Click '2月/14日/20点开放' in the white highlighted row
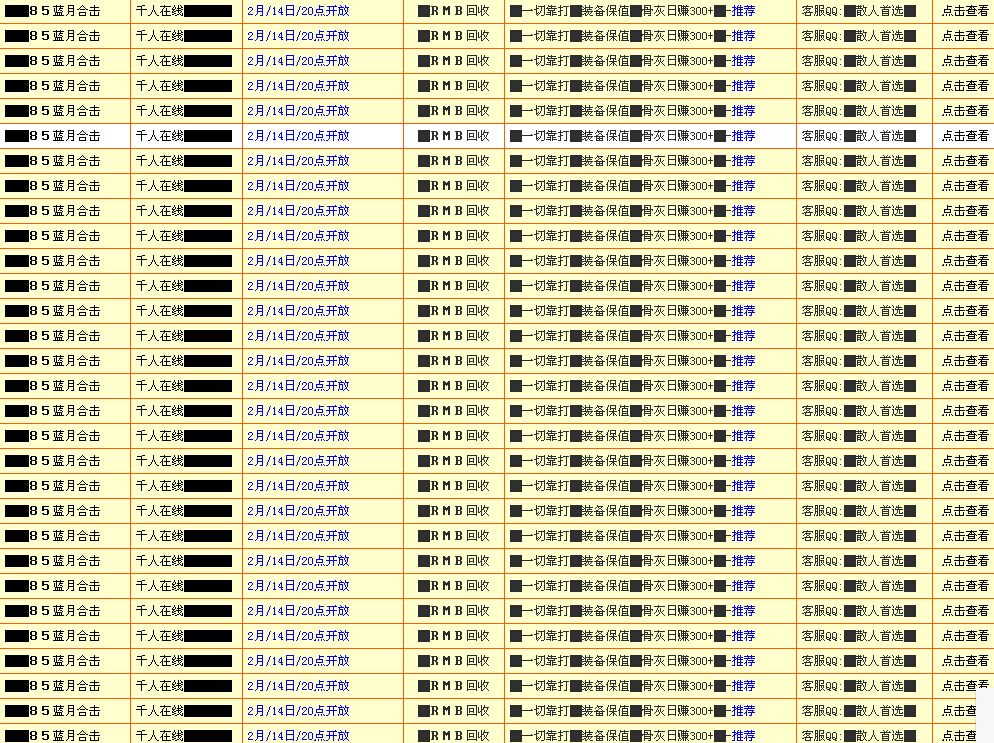 pyautogui.click(x=298, y=136)
